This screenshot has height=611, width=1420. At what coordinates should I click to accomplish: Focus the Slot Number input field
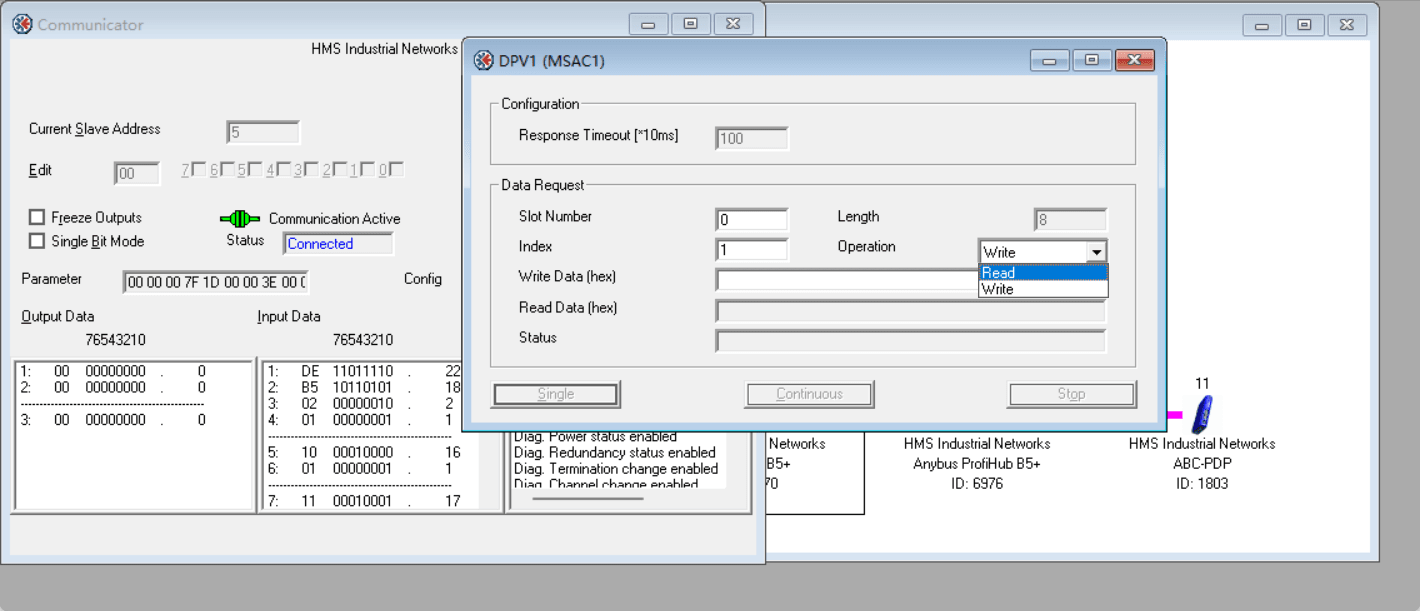pos(752,220)
